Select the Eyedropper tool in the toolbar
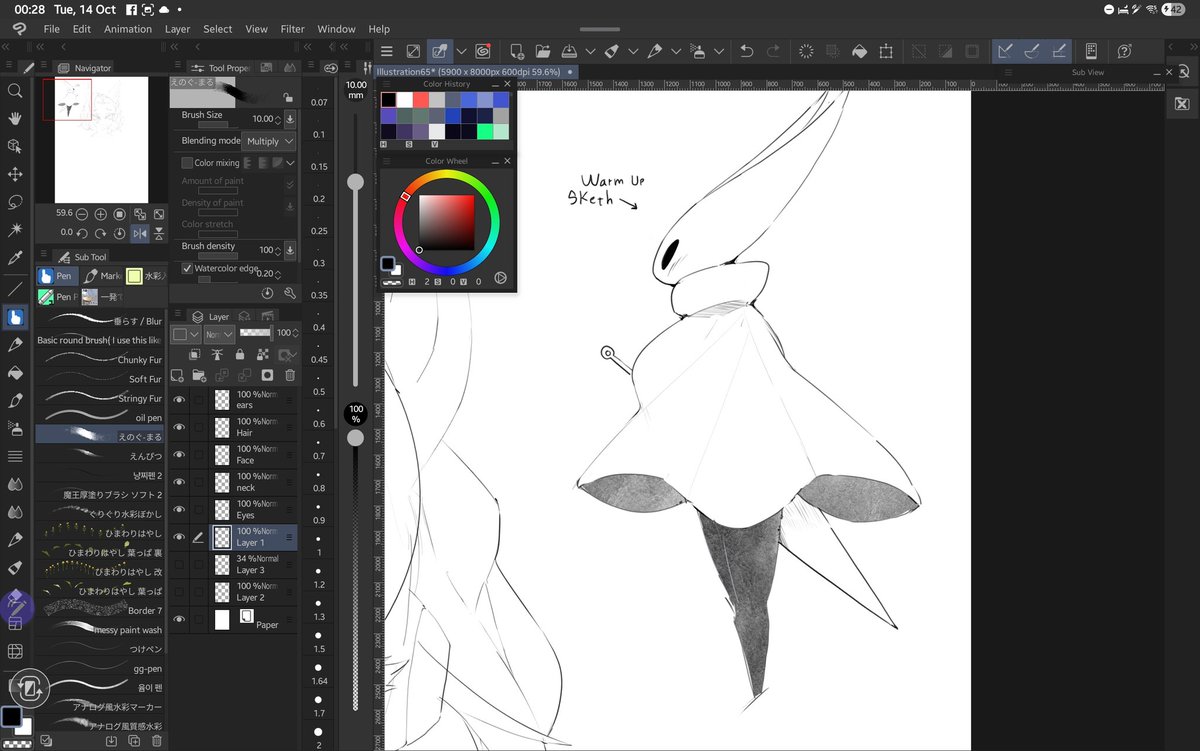 15,258
